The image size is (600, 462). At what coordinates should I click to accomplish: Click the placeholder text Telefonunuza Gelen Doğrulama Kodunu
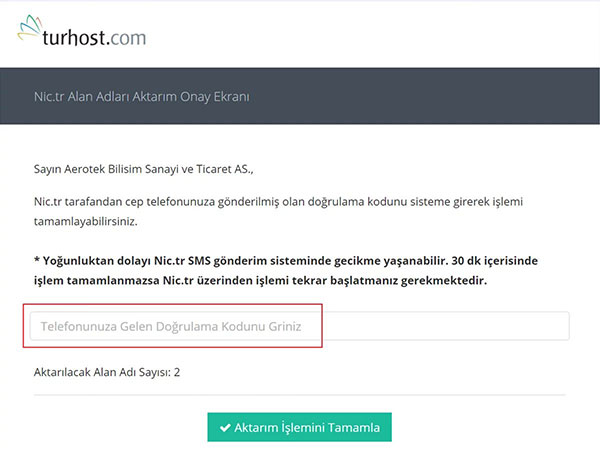click(170, 326)
